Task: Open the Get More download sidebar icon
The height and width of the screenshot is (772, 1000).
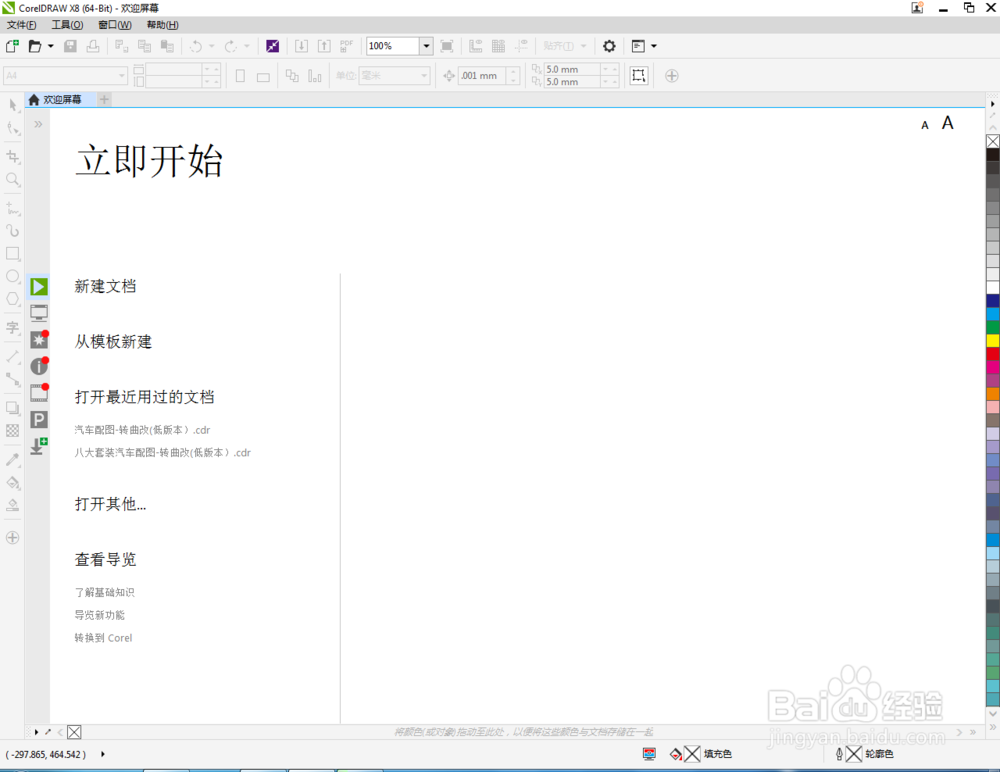Action: point(39,446)
